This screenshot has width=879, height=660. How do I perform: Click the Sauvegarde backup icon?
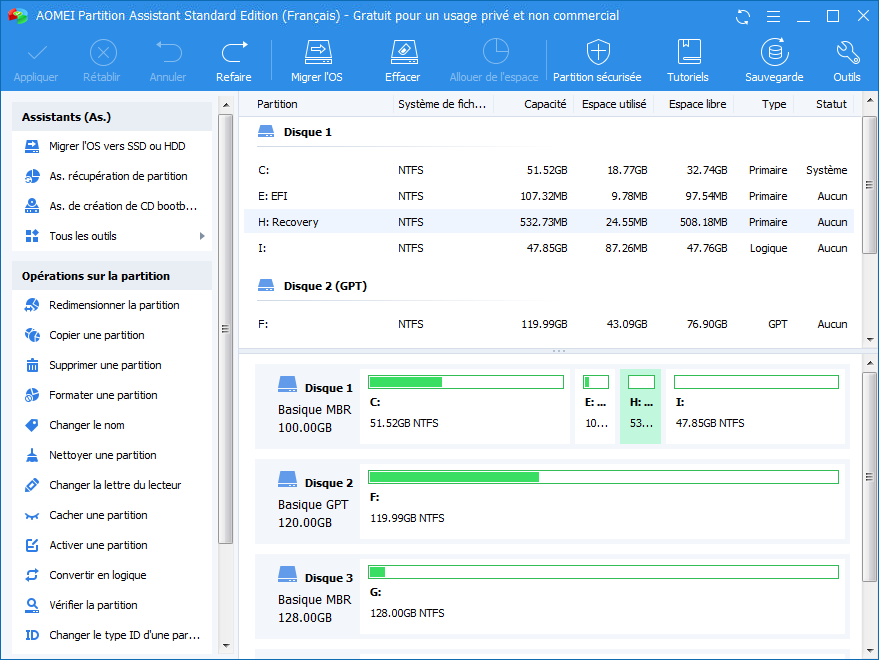tap(773, 53)
